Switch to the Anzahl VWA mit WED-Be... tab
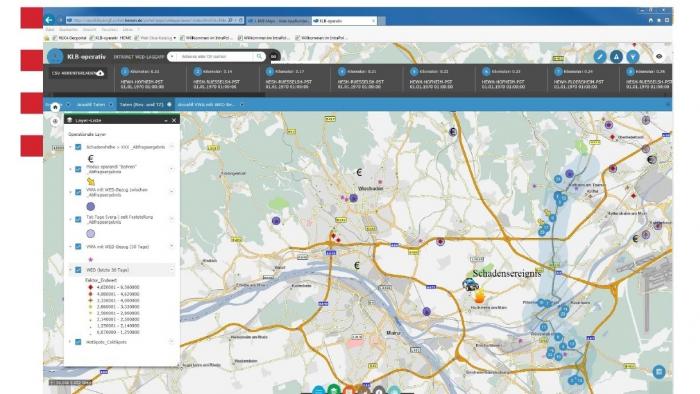Screen dimensions: 700x394 [x=206, y=104]
